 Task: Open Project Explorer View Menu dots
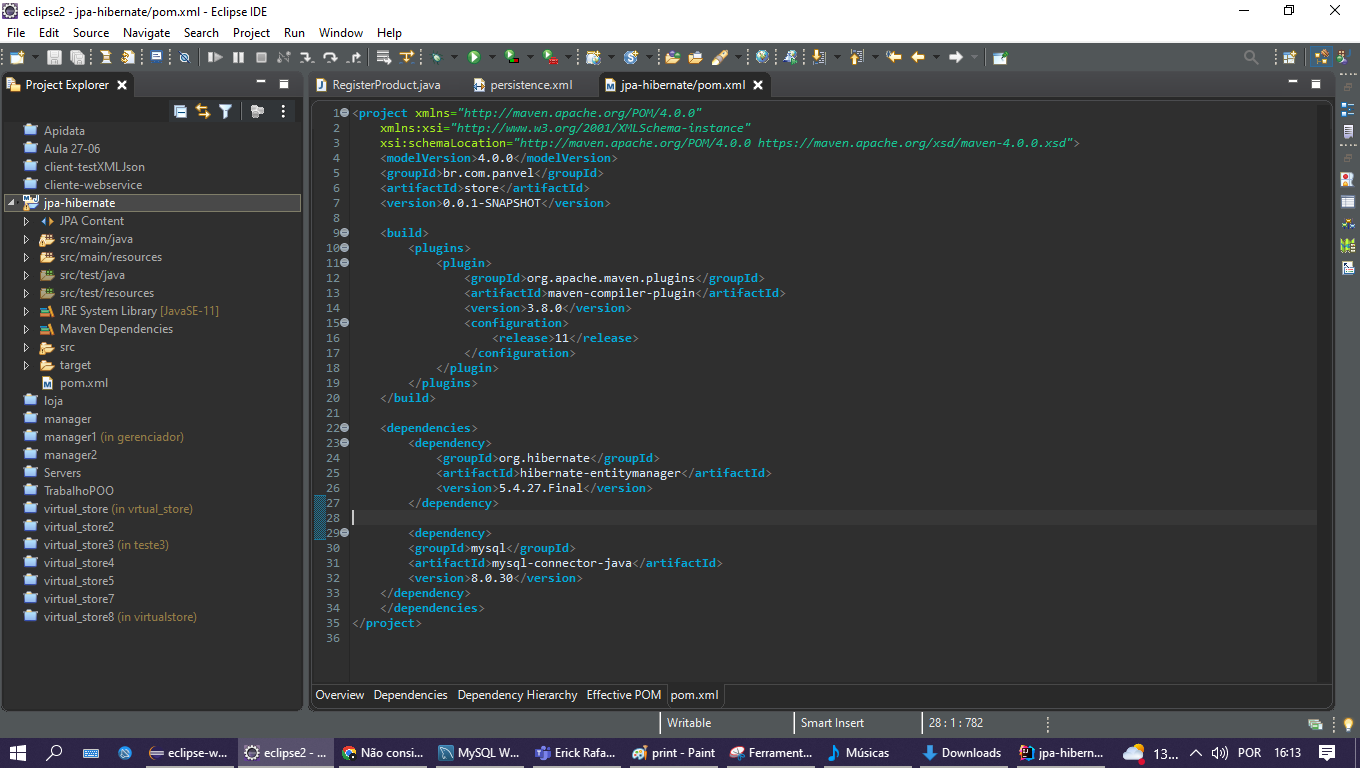283,111
